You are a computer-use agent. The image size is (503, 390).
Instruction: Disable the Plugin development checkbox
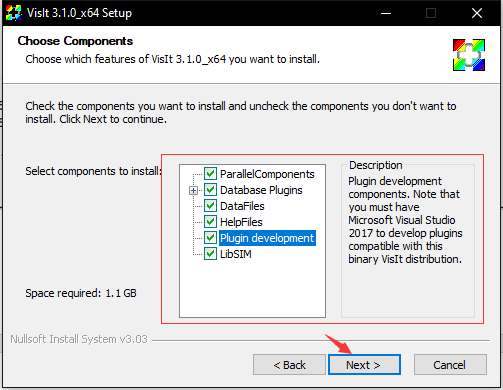[210, 238]
